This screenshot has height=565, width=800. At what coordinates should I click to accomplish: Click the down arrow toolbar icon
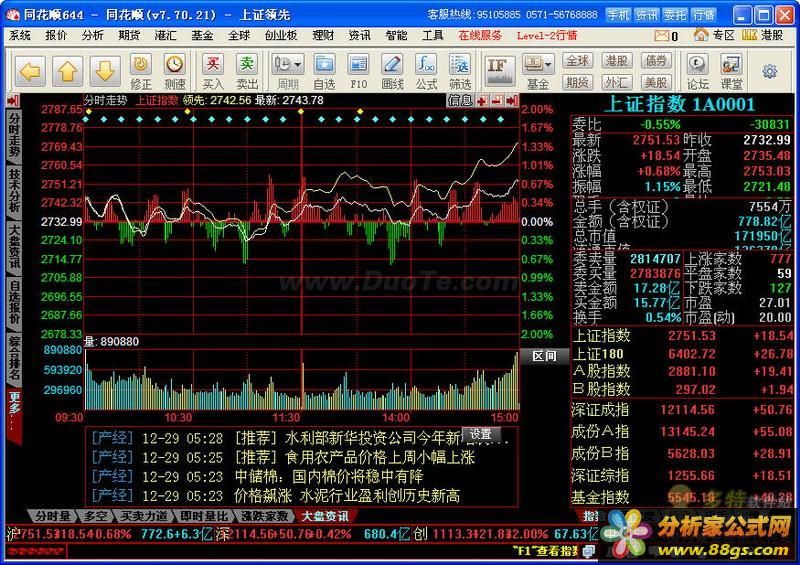click(x=105, y=71)
